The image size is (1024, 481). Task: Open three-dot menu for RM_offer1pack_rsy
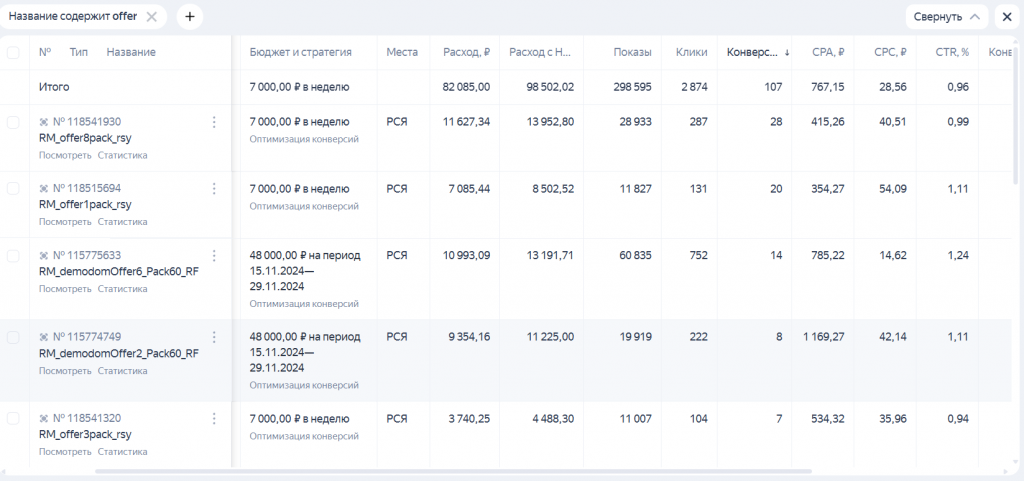pos(214,189)
